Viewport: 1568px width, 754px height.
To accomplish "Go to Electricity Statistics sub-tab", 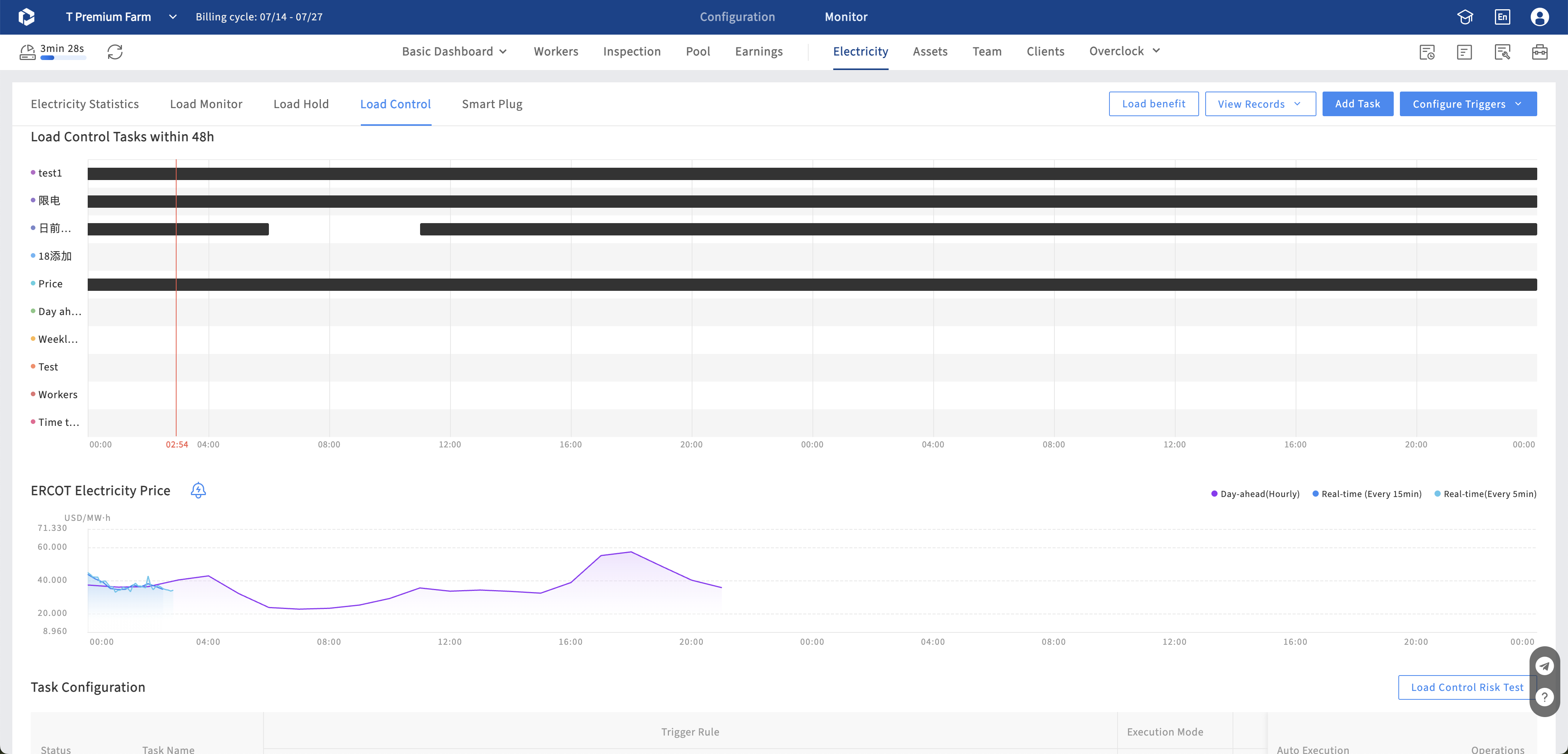I will [85, 104].
